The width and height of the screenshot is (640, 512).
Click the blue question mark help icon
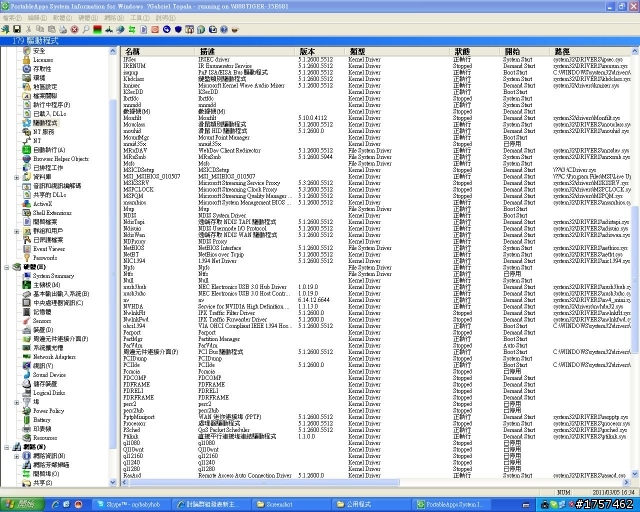224,29
